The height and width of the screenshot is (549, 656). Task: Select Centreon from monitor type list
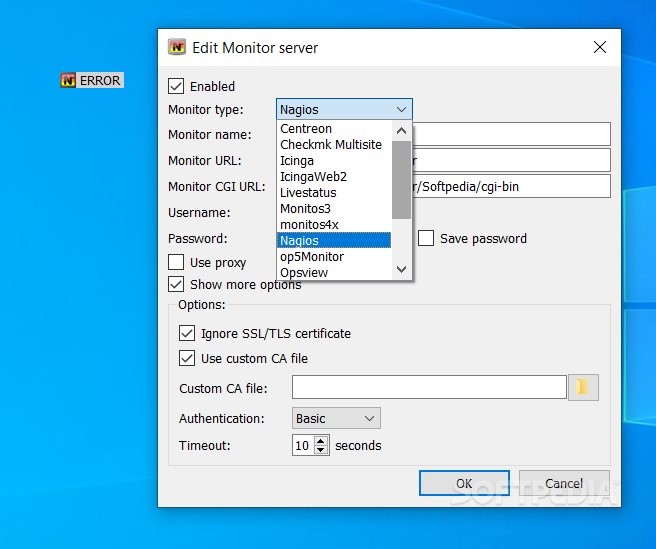coord(334,128)
